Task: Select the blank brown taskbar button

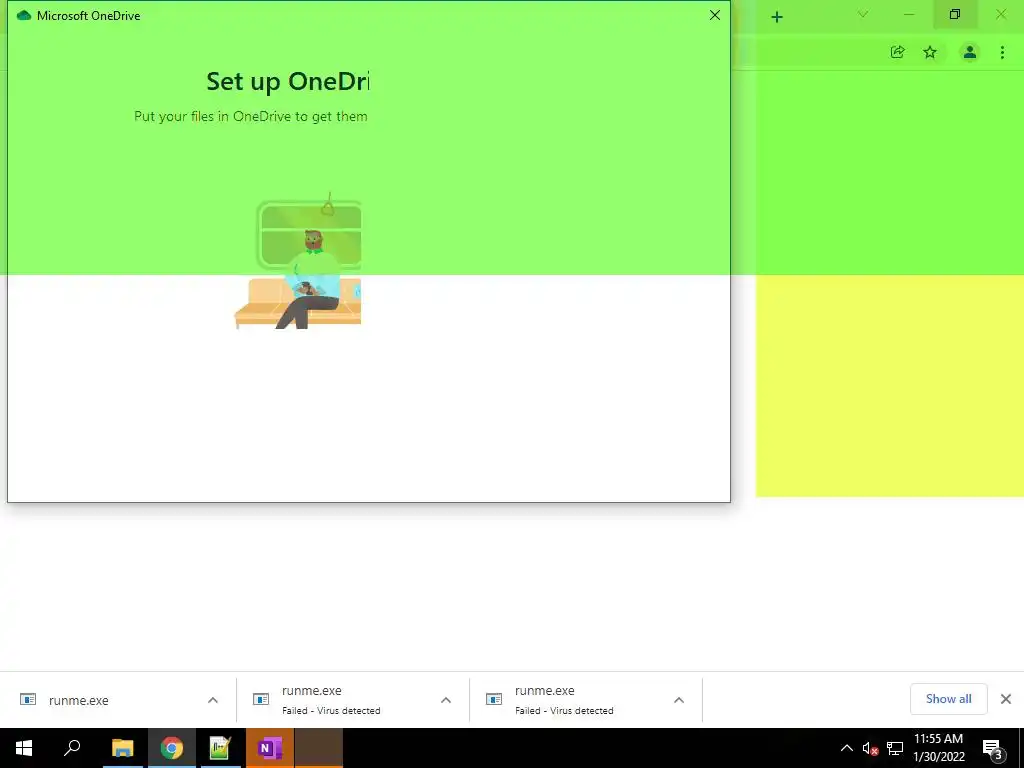Action: coord(319,748)
